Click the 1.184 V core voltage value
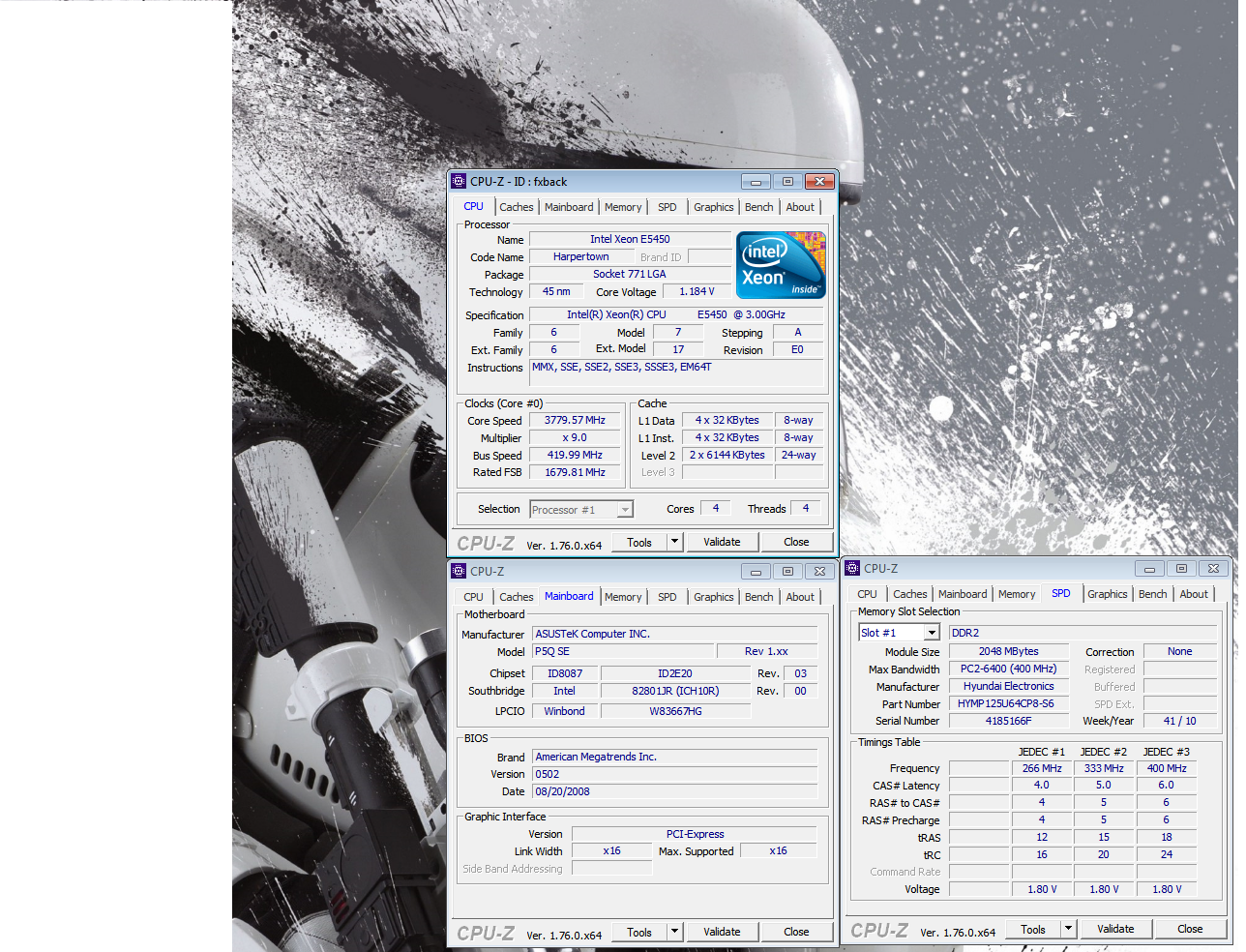 (697, 291)
